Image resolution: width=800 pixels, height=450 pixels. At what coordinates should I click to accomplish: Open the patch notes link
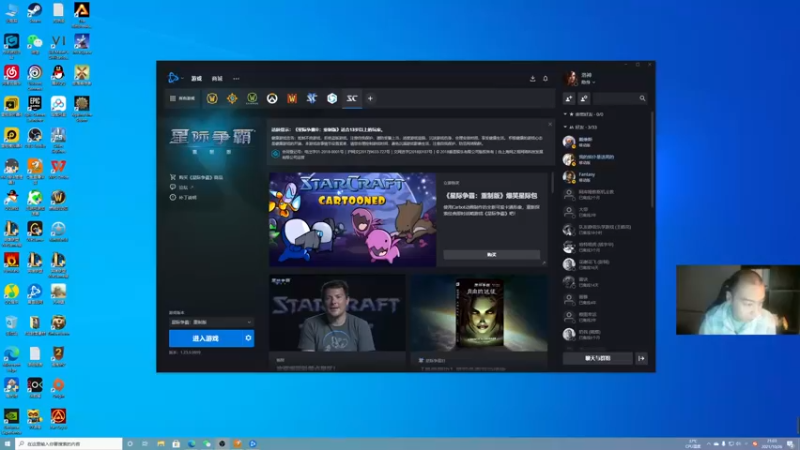tap(183, 197)
